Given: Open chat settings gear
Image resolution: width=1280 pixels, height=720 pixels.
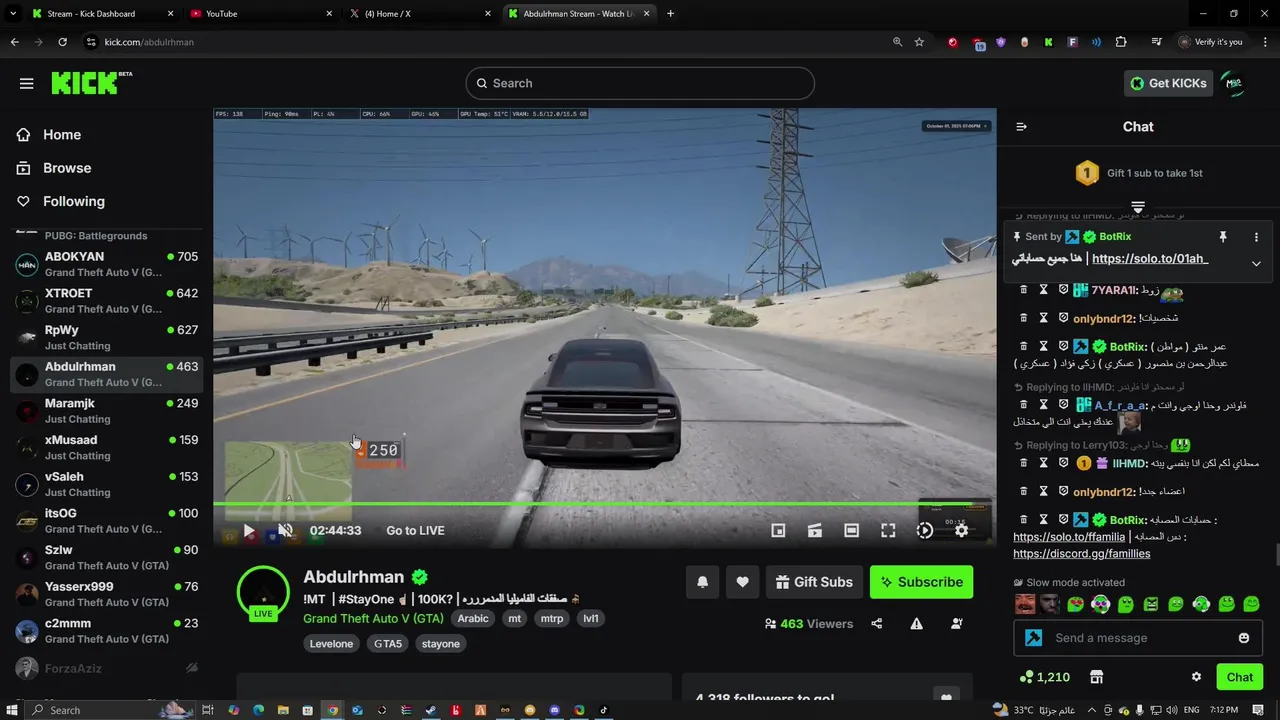Looking at the screenshot, I should click(x=1196, y=677).
